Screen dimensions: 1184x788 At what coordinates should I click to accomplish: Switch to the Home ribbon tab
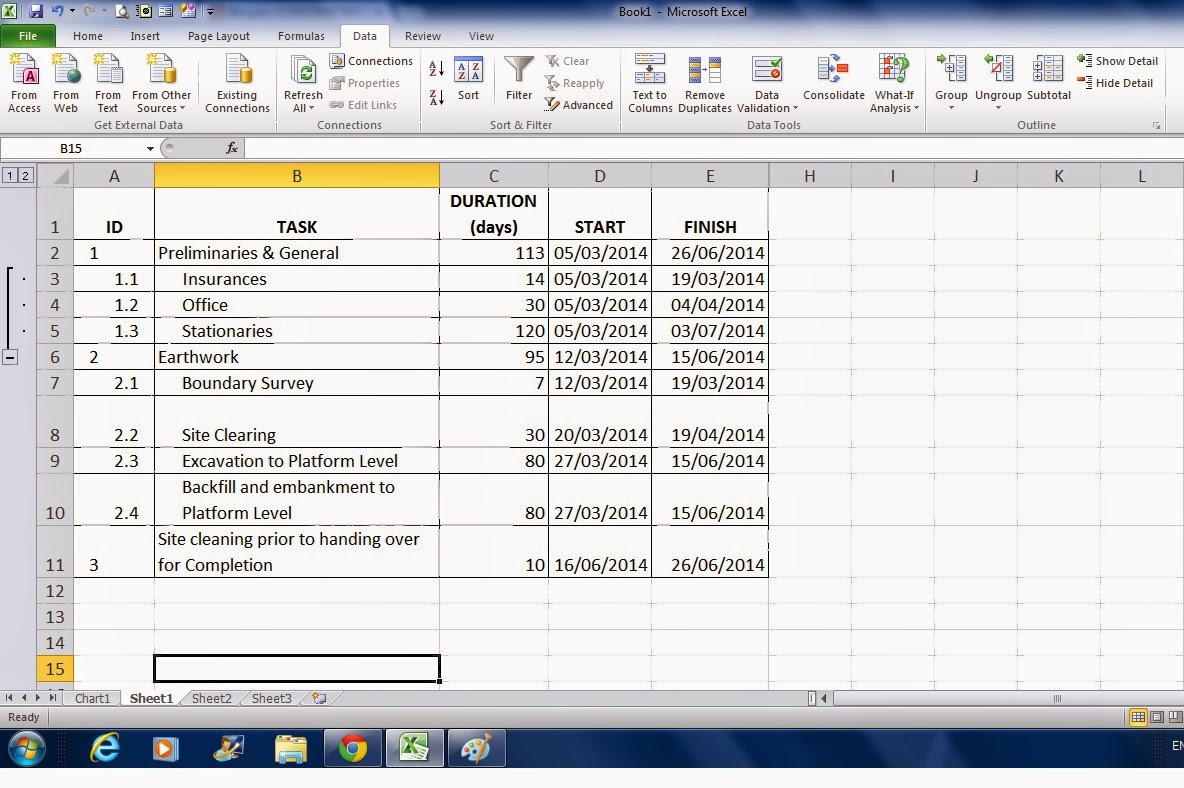coord(88,36)
